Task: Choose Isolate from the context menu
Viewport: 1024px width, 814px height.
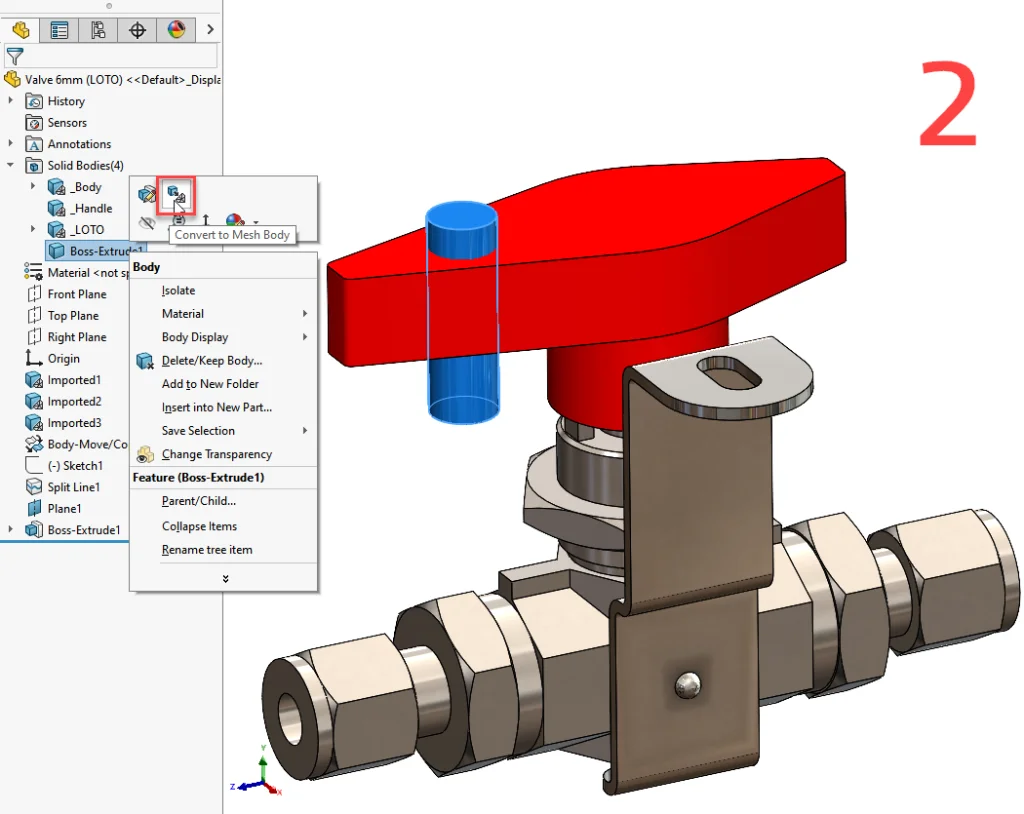Action: click(178, 291)
